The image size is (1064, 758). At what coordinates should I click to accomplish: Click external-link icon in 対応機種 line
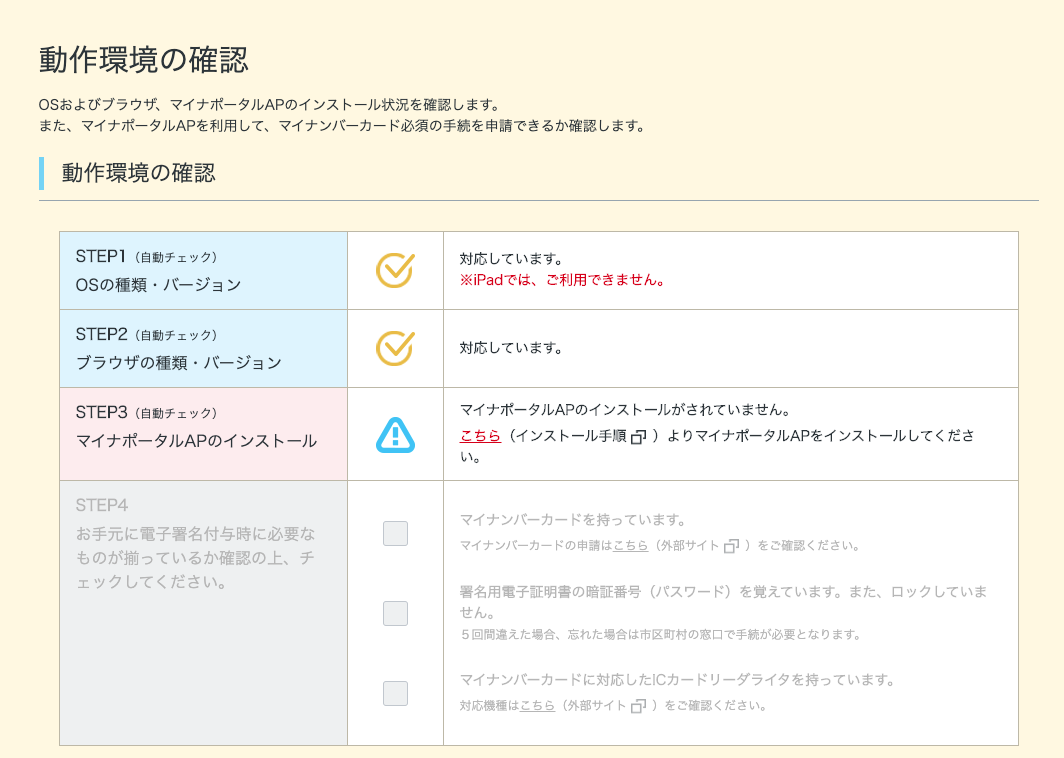pyautogui.click(x=638, y=706)
